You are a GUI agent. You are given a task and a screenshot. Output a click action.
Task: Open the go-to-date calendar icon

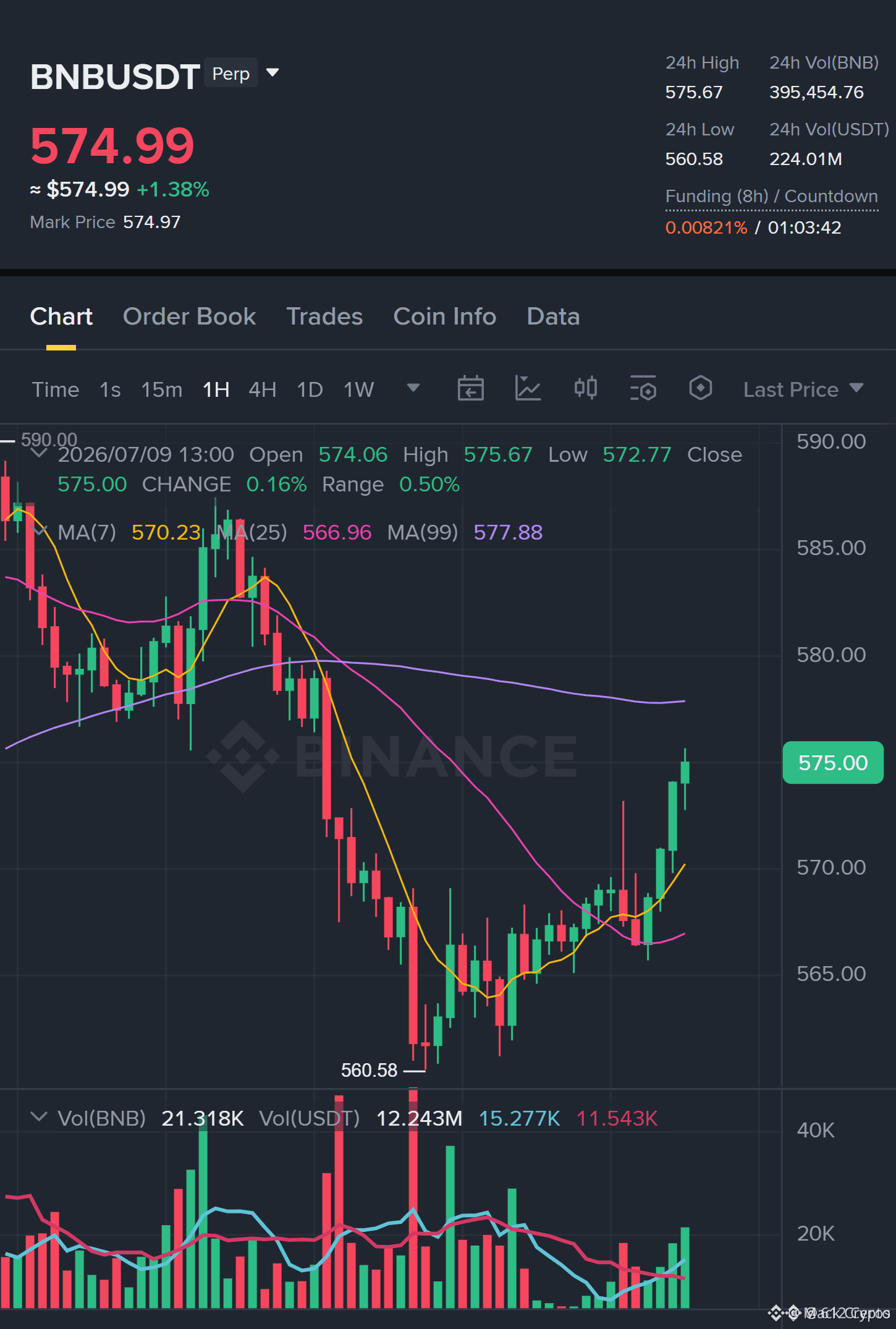click(470, 389)
